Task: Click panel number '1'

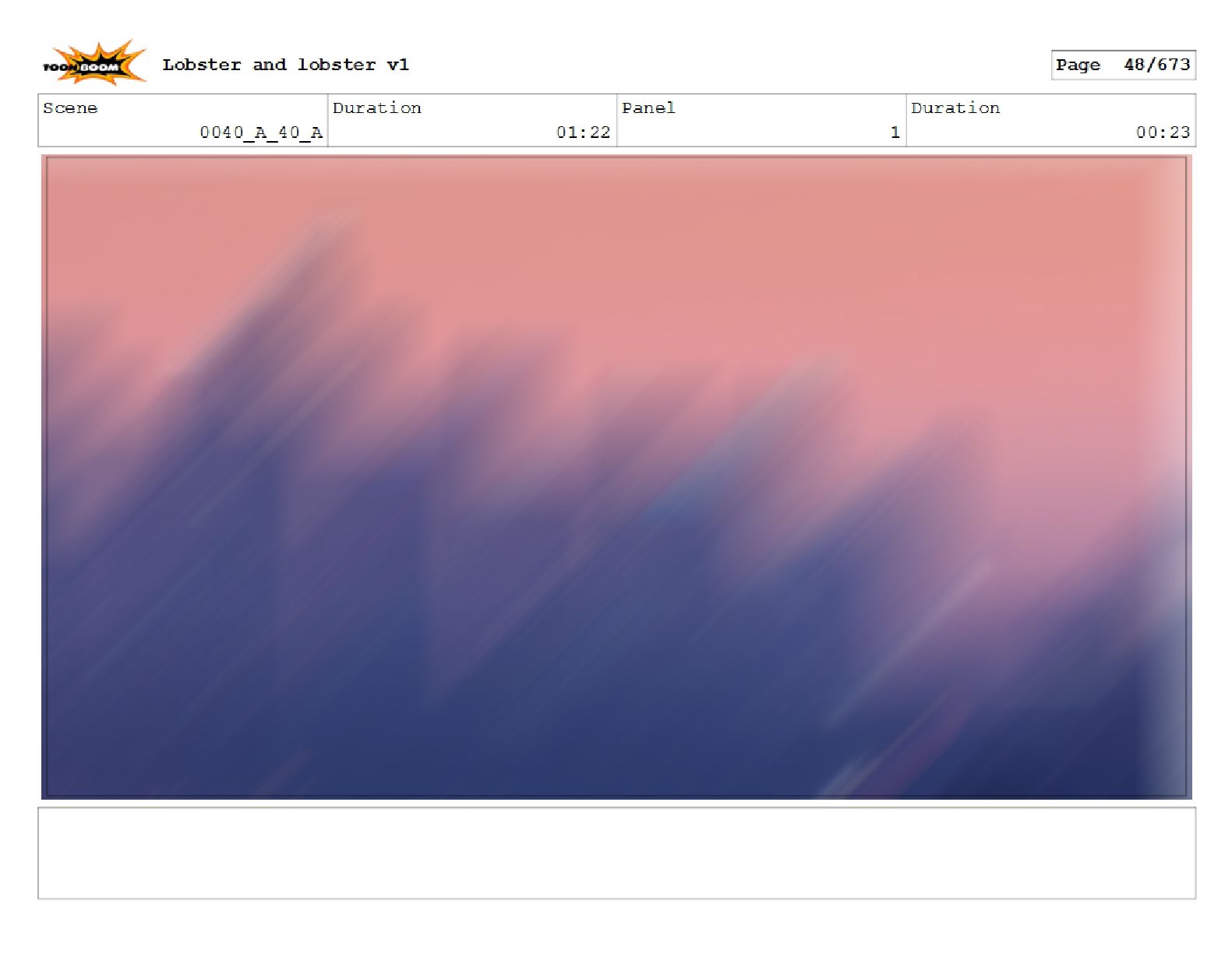Action: [x=895, y=132]
